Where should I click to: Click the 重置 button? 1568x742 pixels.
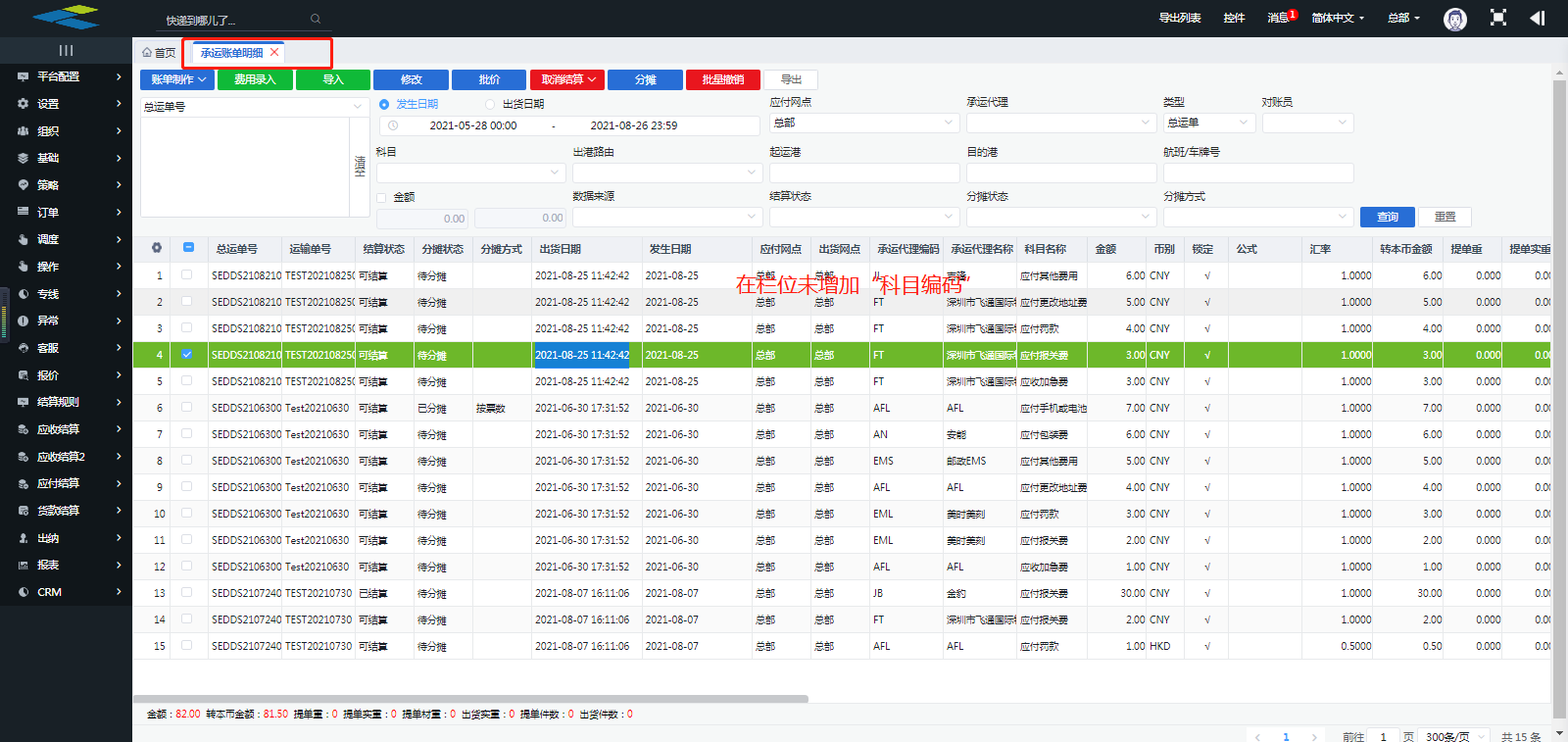tap(1445, 217)
